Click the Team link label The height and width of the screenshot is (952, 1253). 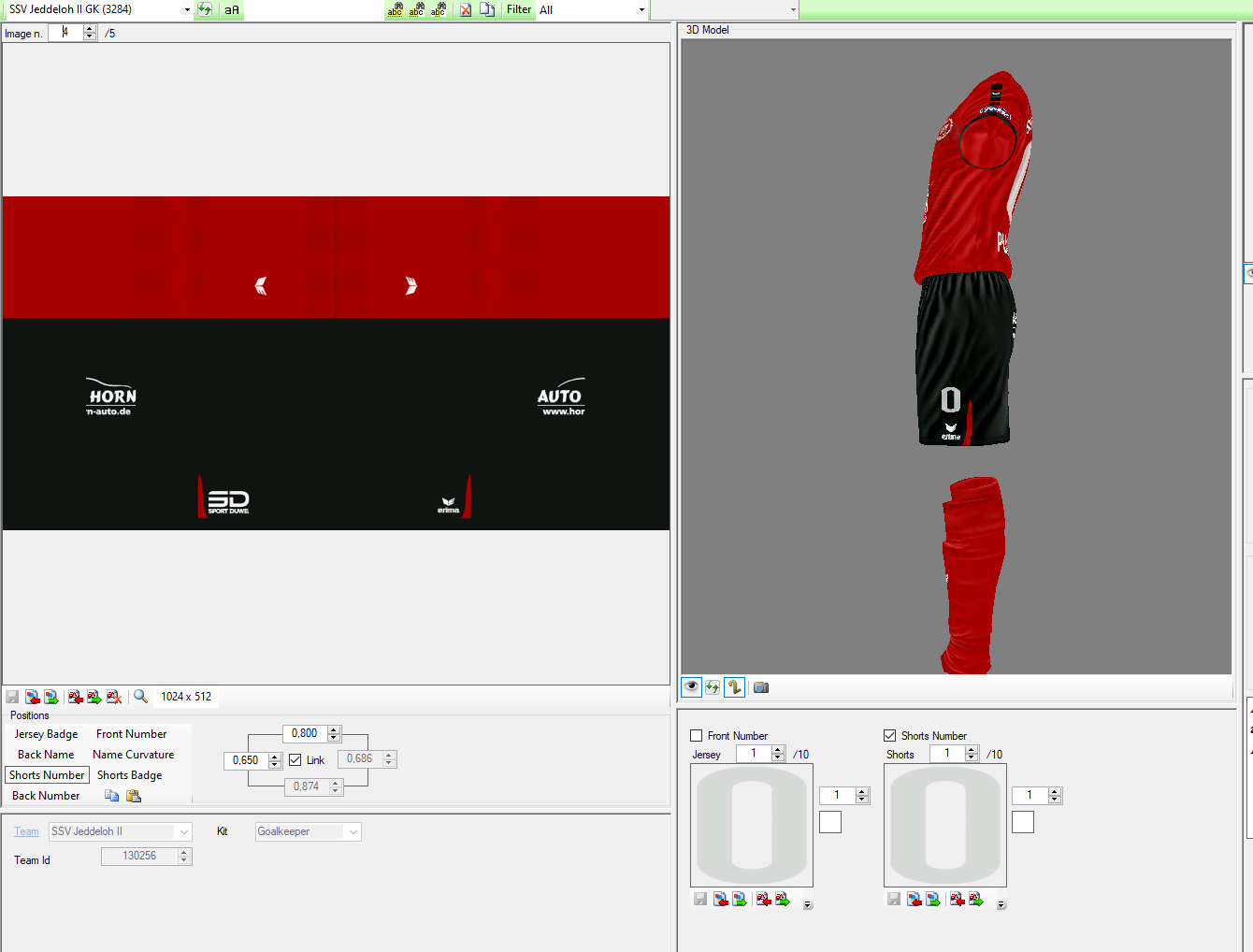click(26, 831)
